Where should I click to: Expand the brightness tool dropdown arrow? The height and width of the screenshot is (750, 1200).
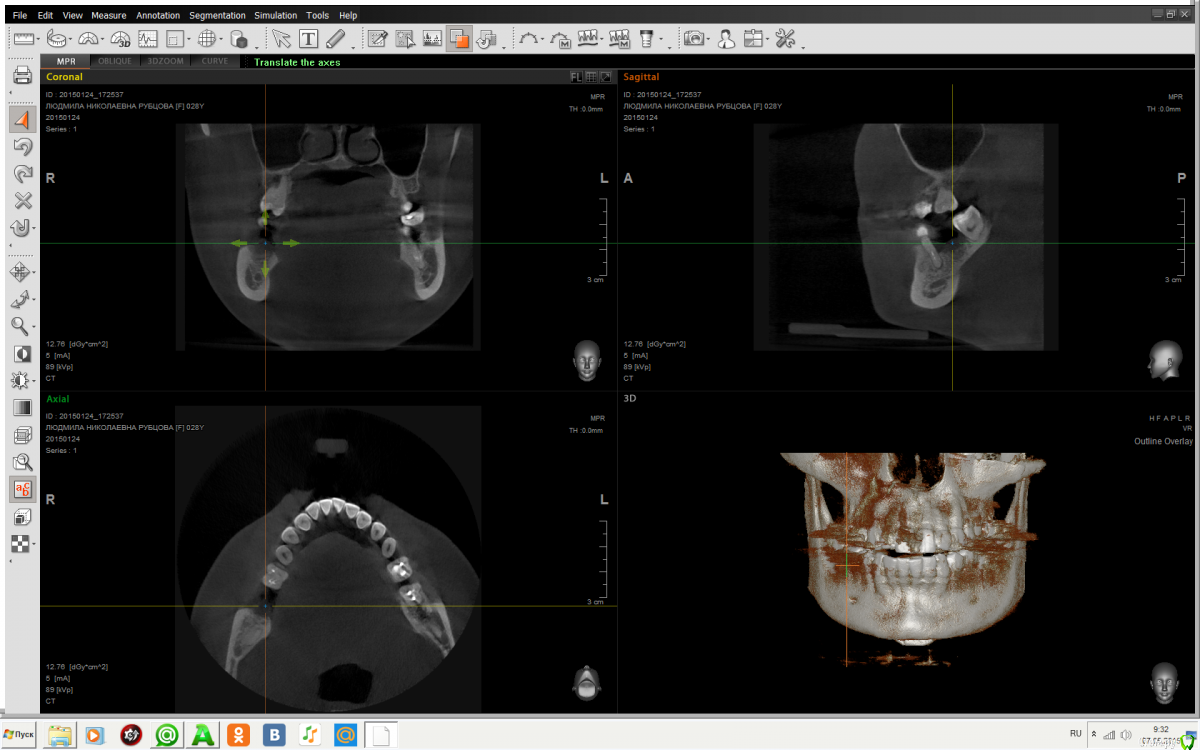[35, 381]
